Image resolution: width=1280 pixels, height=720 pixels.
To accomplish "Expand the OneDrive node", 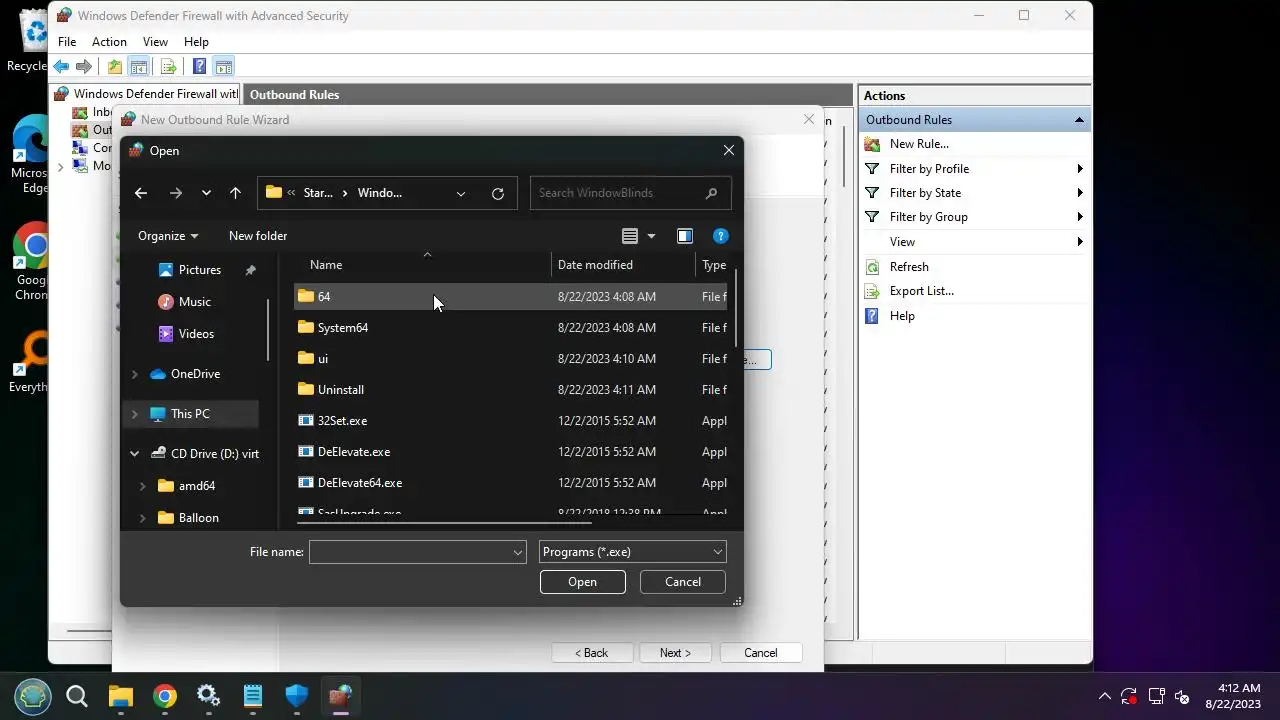I will (x=135, y=374).
